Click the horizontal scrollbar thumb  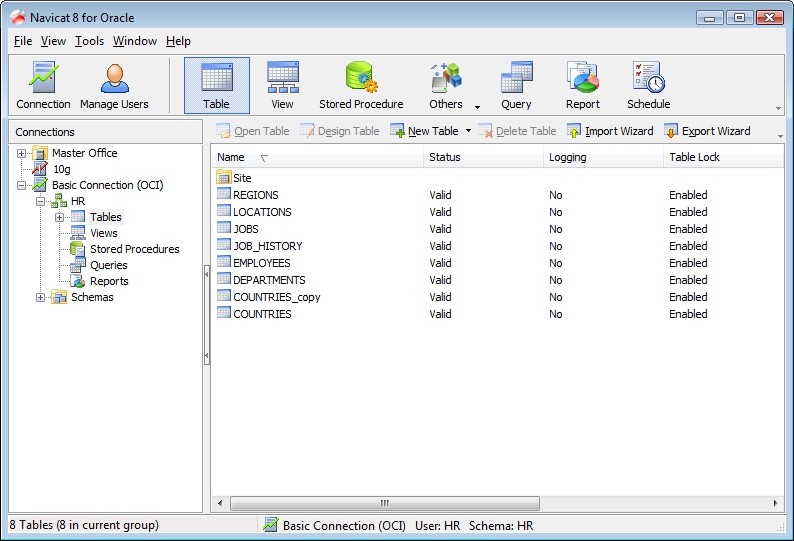tap(385, 503)
